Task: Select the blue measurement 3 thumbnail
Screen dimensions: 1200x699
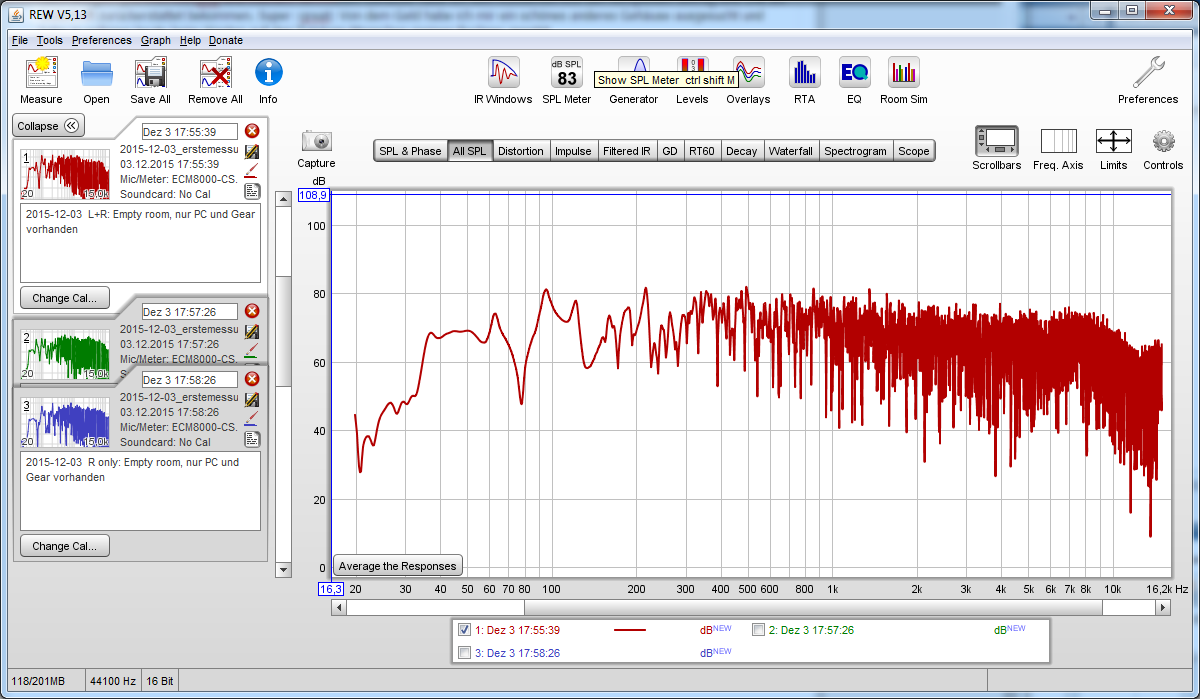Action: (65, 422)
